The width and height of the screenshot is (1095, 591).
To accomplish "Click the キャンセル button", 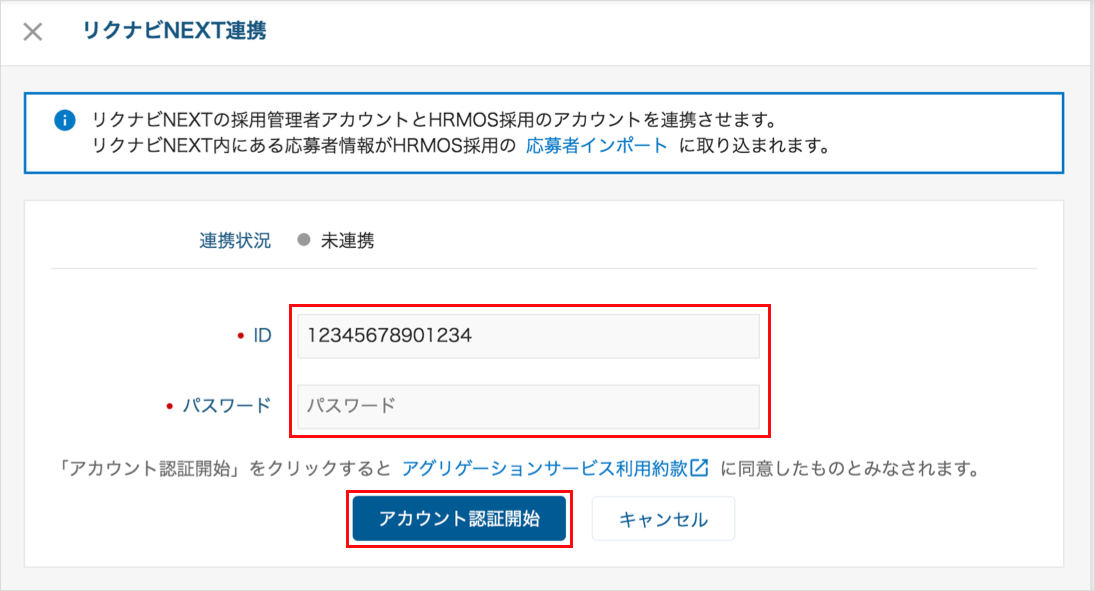I will pyautogui.click(x=663, y=519).
